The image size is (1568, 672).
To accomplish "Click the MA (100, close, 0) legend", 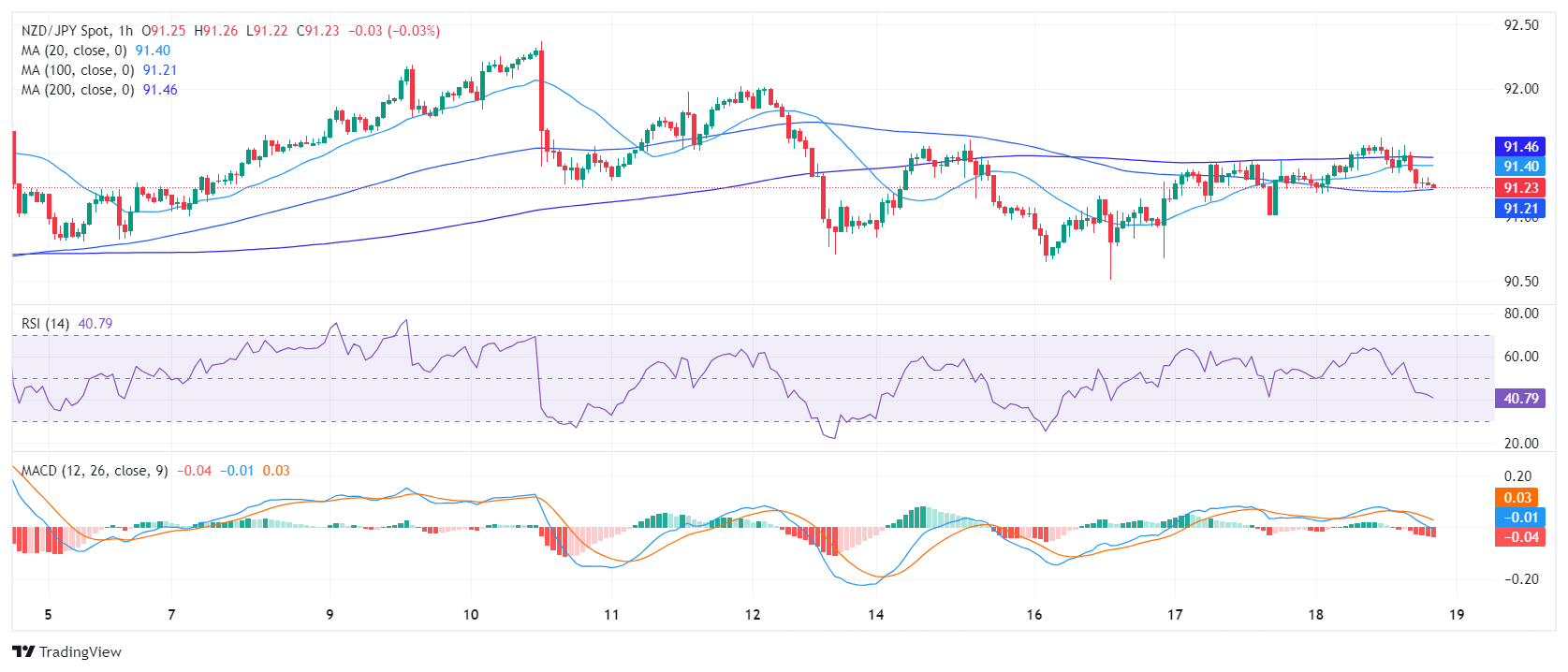I will (78, 70).
